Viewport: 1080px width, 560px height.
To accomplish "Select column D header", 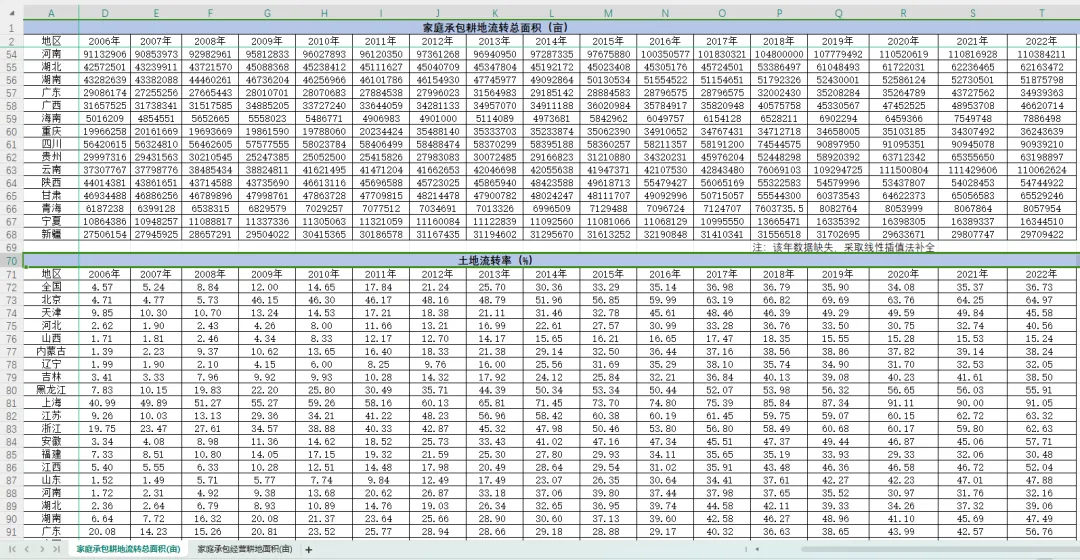I will point(104,12).
